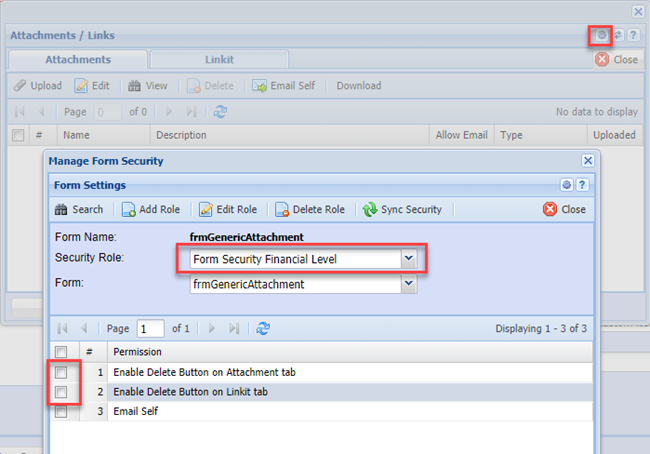Click the permissions page number field
The width and height of the screenshot is (650, 454).
coord(151,328)
